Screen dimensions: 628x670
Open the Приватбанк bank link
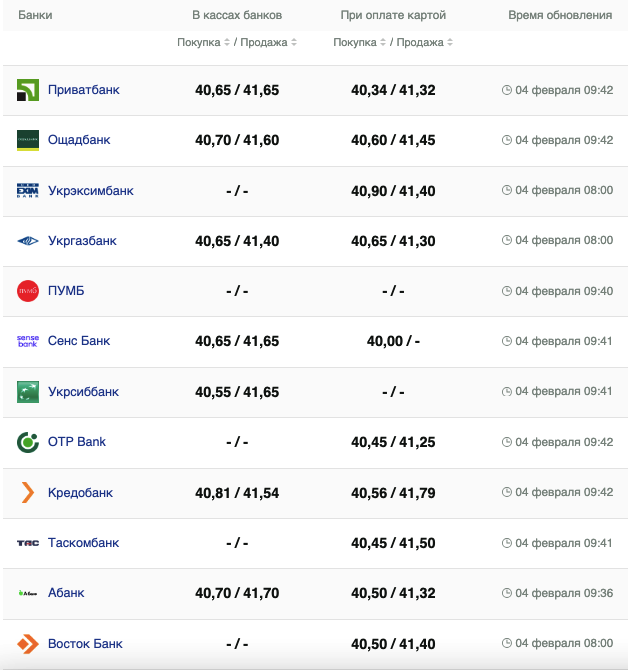pyautogui.click(x=83, y=90)
